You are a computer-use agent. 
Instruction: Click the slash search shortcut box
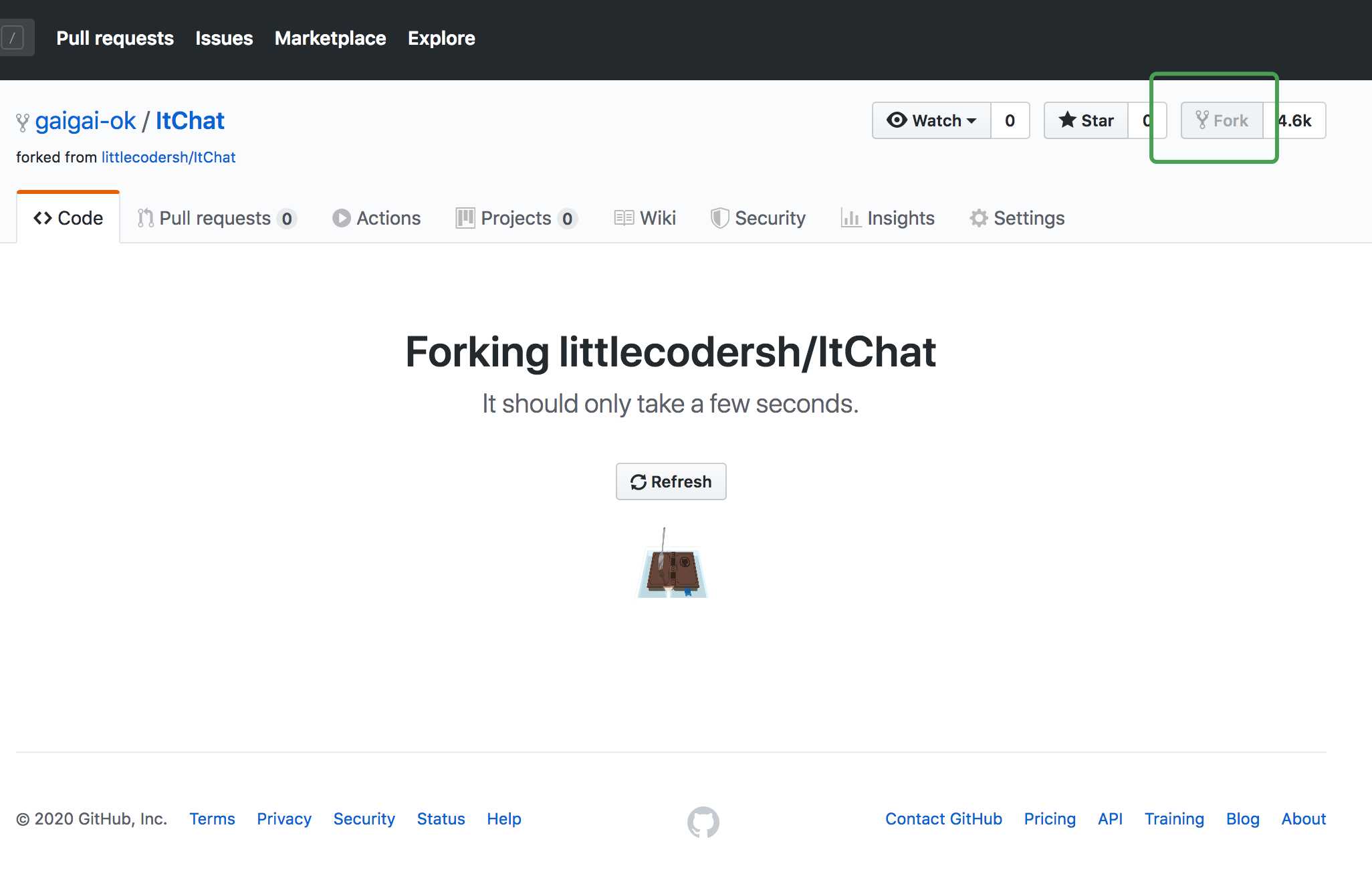[x=12, y=37]
